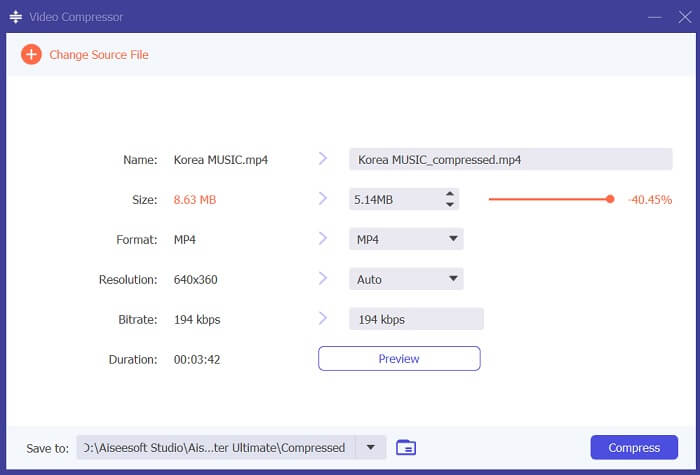Click the arrow icon in Name row
700x475 pixels.
322,159
